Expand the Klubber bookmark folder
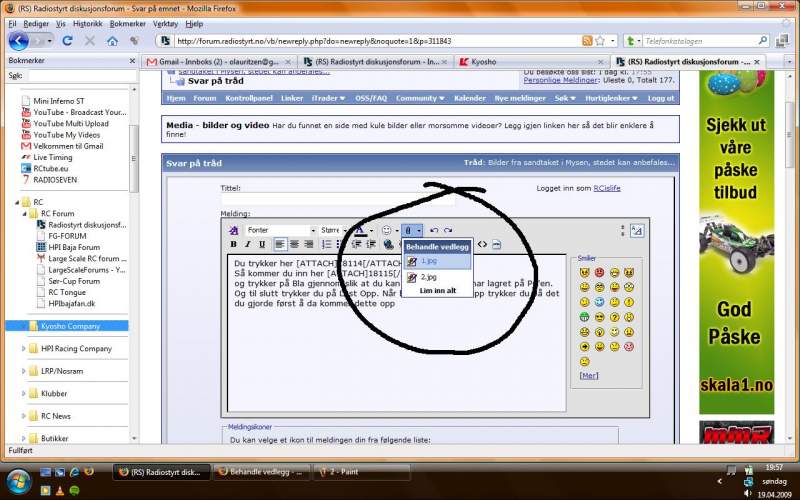 [24, 394]
